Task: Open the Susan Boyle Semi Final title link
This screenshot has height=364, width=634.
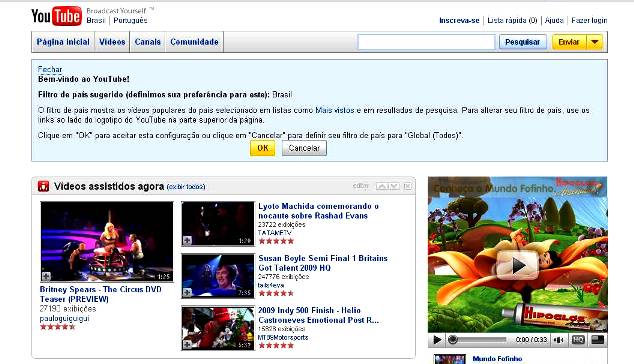Action: (323, 263)
